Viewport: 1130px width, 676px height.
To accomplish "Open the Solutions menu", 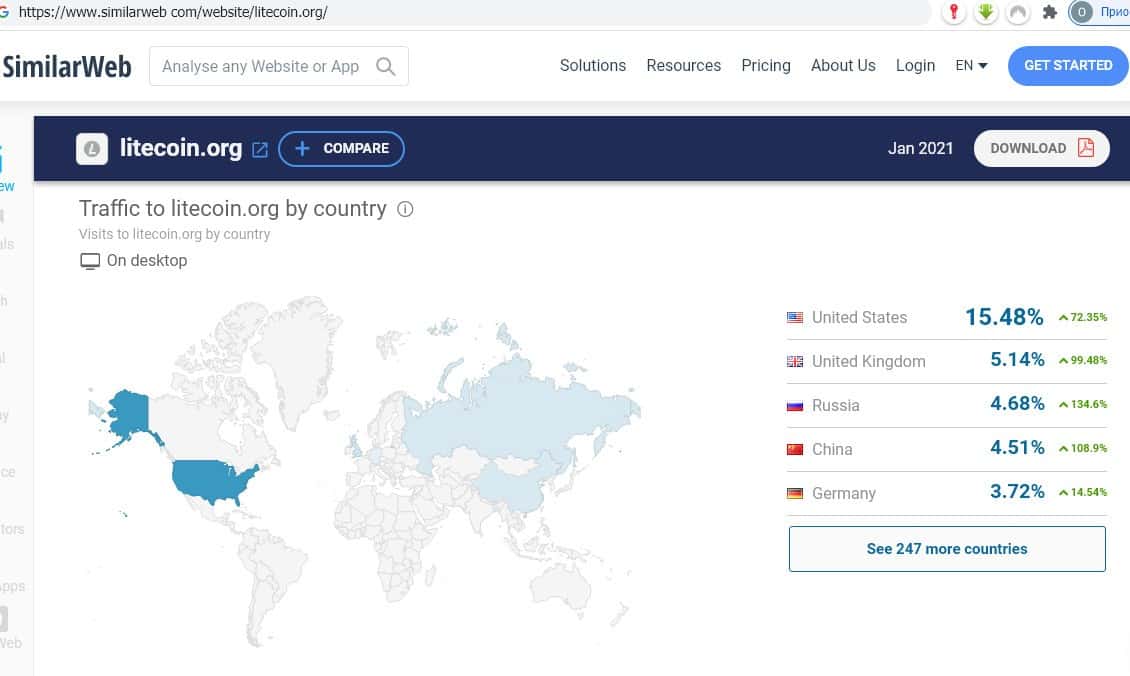I will point(592,65).
